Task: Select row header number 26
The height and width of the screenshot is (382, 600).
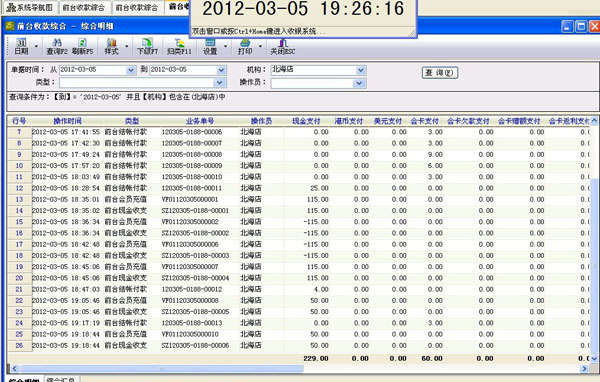Action: (x=19, y=346)
